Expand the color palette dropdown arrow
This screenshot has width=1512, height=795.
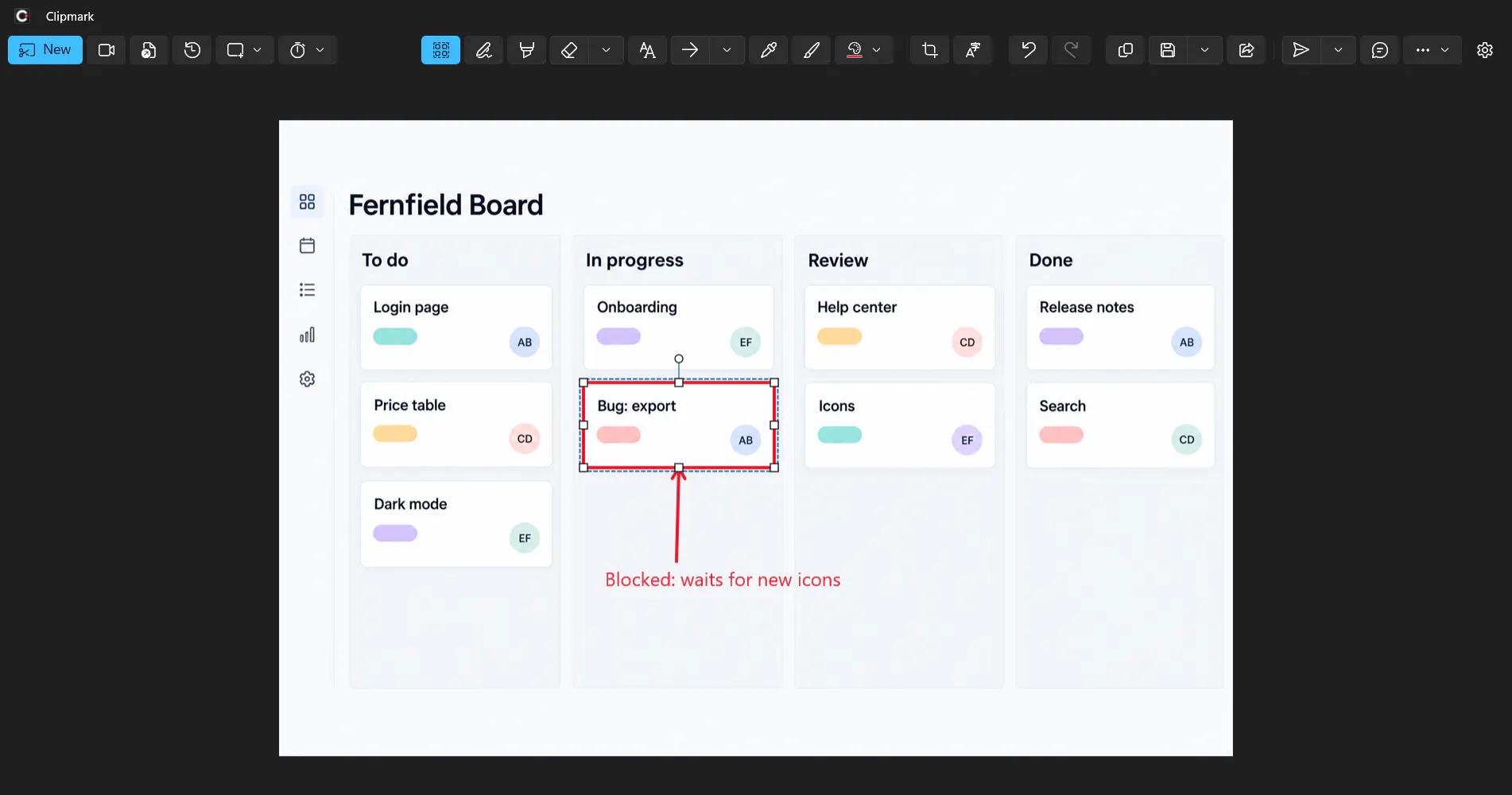tap(877, 50)
